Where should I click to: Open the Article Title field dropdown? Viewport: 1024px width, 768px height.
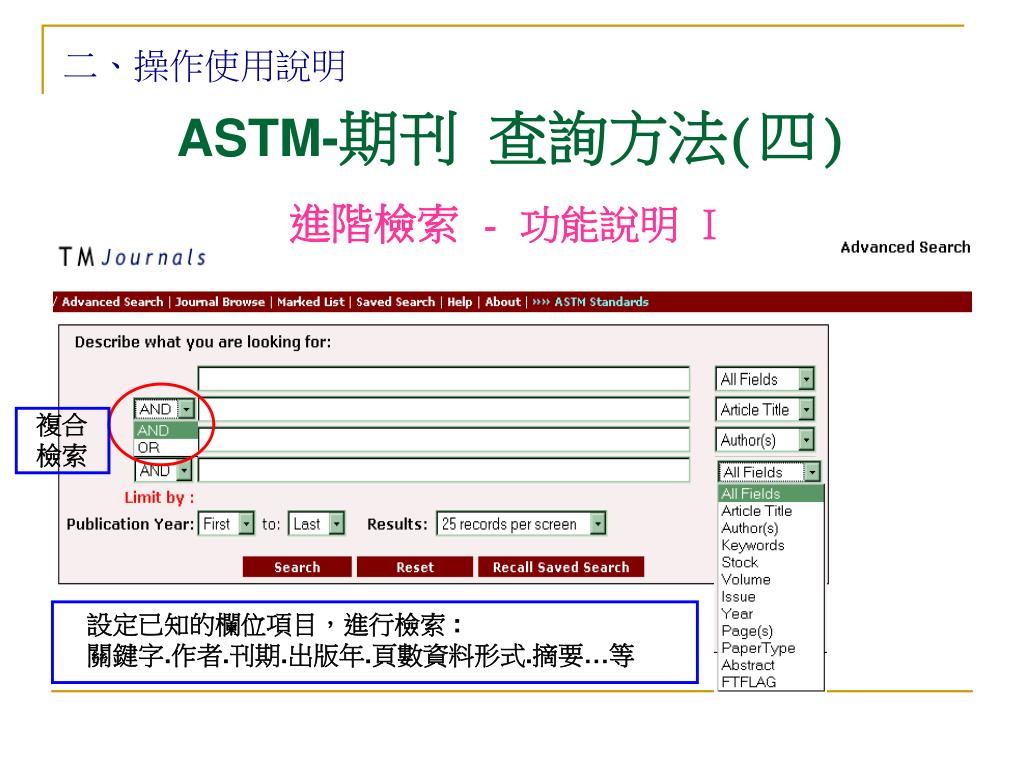tap(765, 409)
